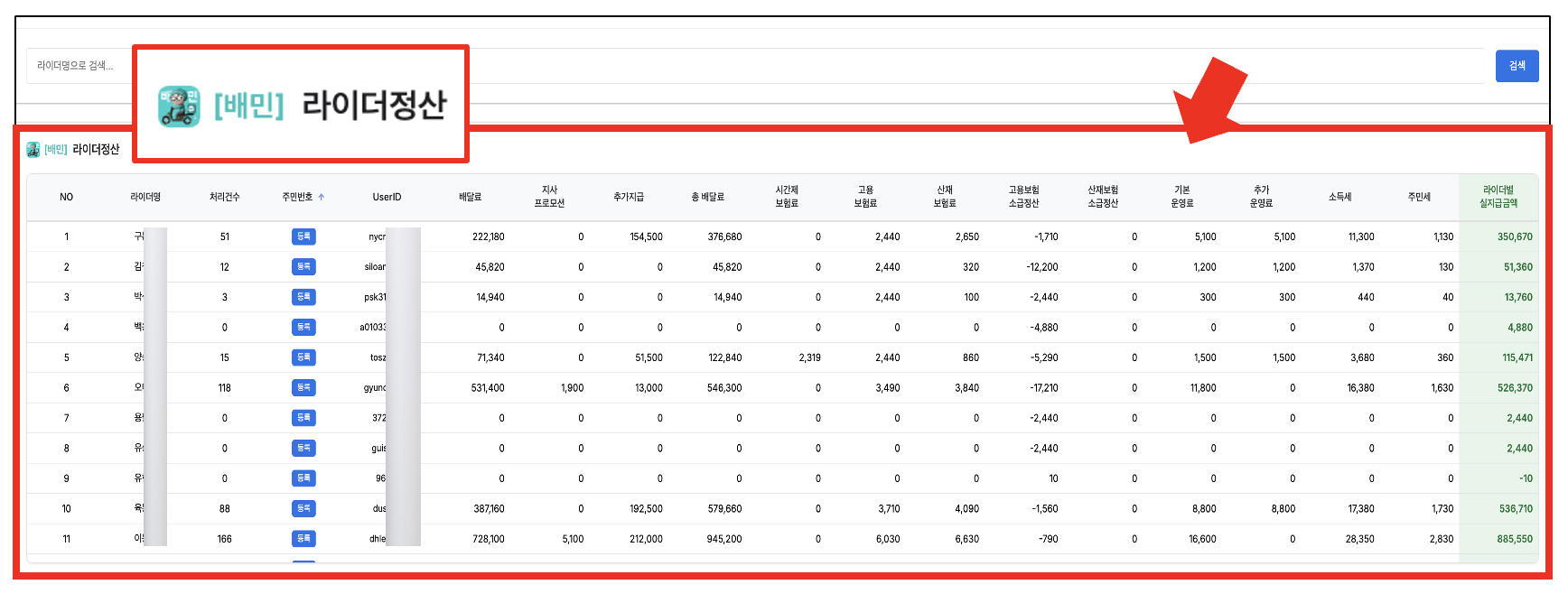The image size is (1568, 603).
Task: Click the 등록 button in row 1
Action: pyautogui.click(x=303, y=237)
